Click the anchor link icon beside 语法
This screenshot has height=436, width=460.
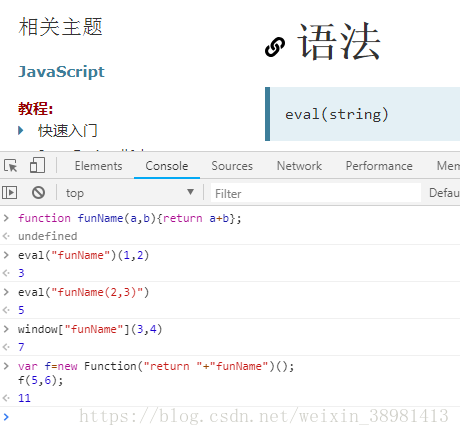click(275, 47)
